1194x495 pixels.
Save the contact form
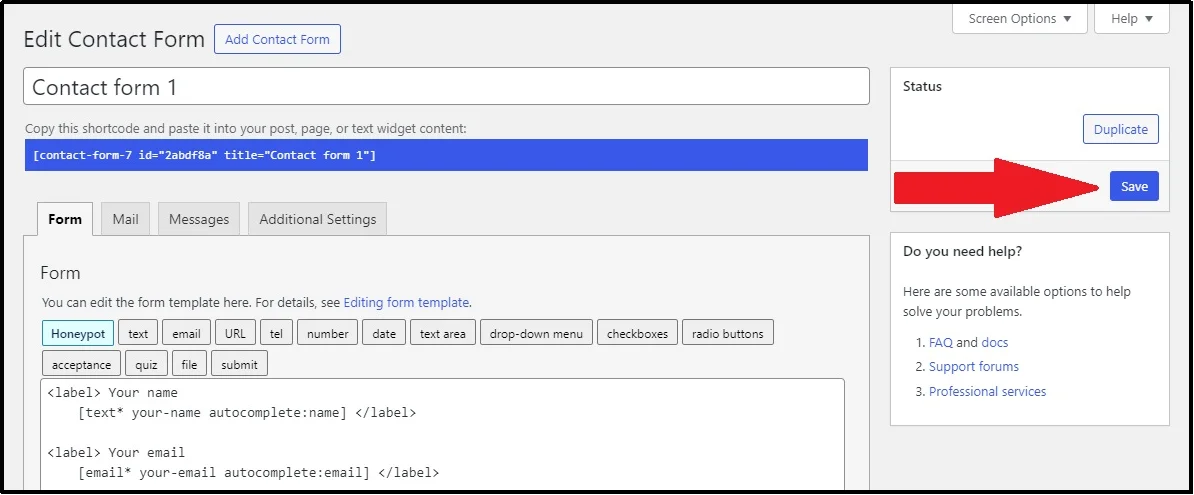(1134, 187)
